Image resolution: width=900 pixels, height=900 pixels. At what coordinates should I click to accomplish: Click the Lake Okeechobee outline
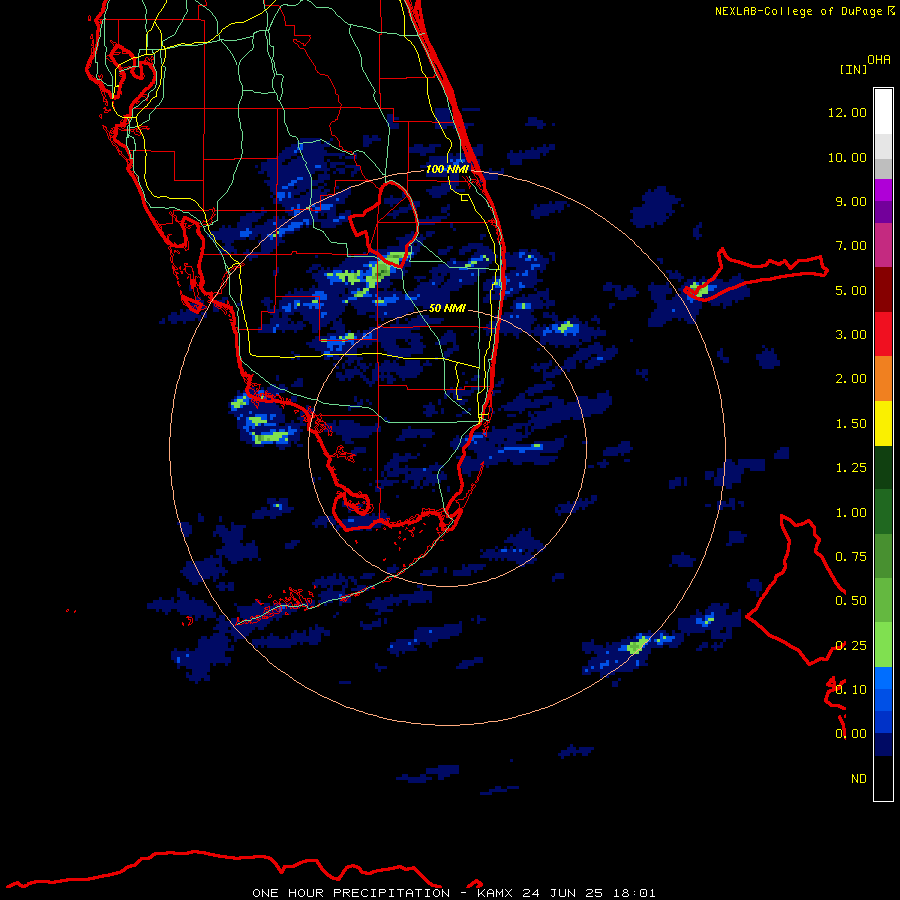(383, 224)
